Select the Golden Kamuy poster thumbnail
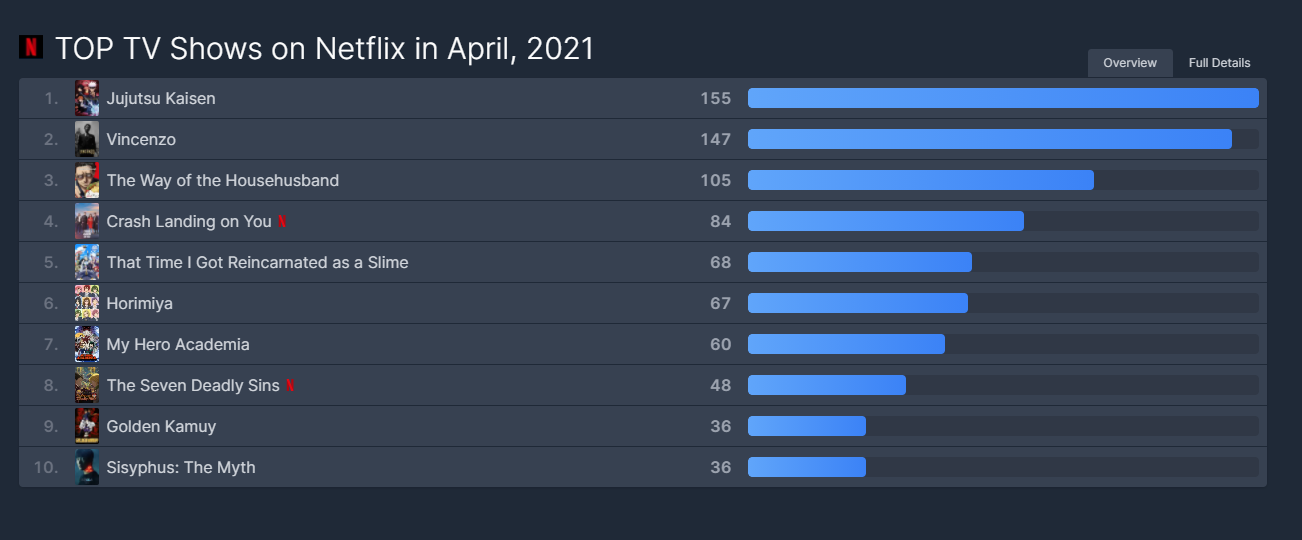The image size is (1302, 540). [x=87, y=426]
